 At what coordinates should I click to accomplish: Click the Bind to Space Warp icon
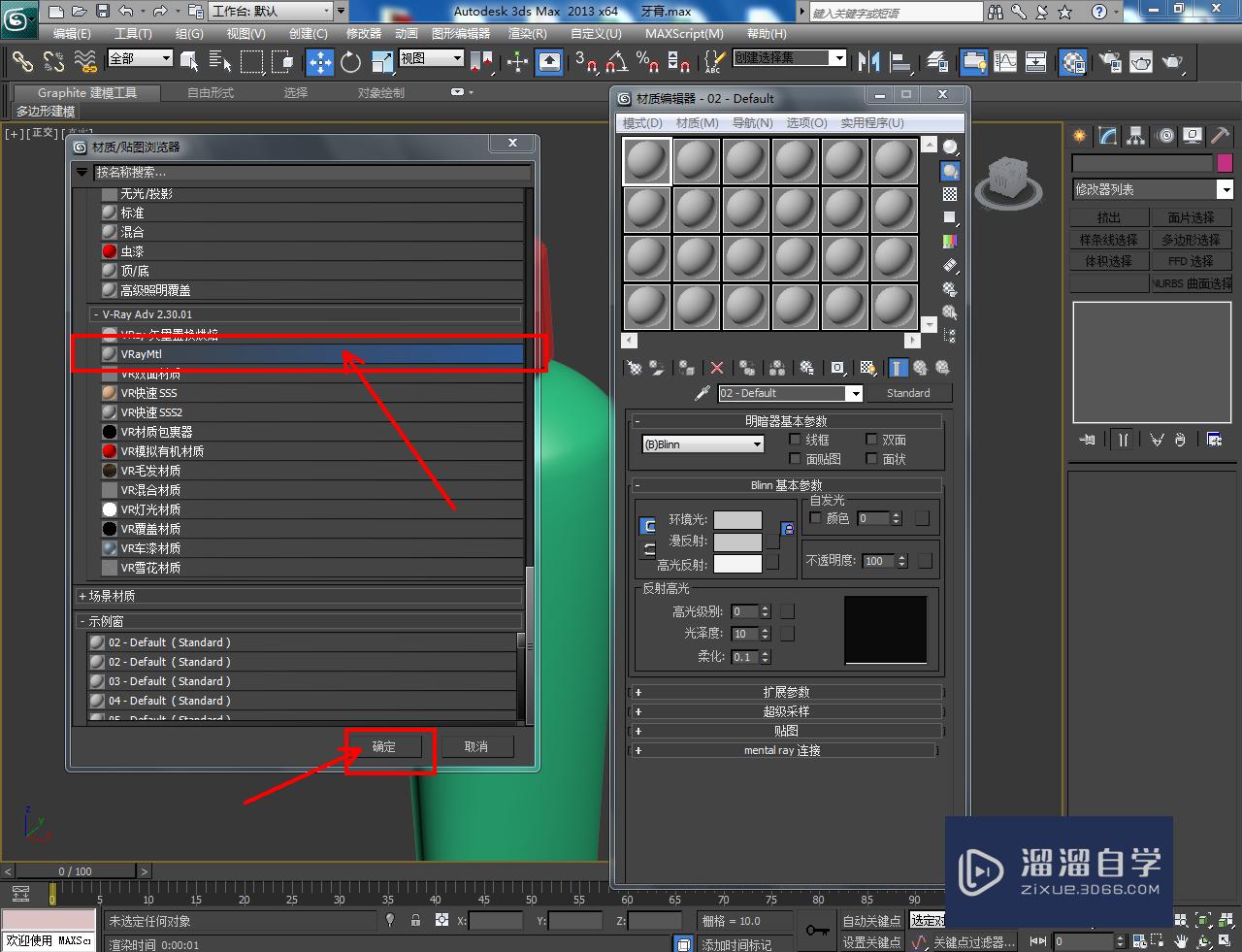85,62
